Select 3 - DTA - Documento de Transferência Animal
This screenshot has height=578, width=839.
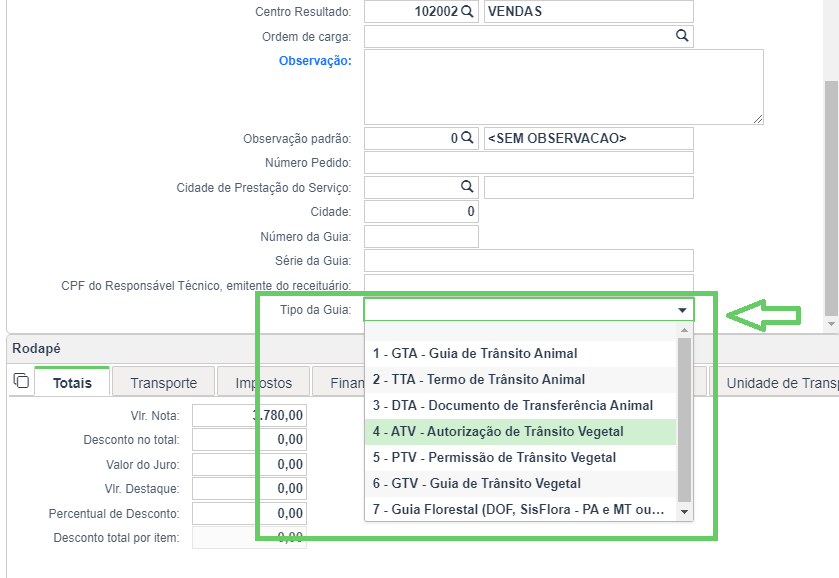pos(521,405)
